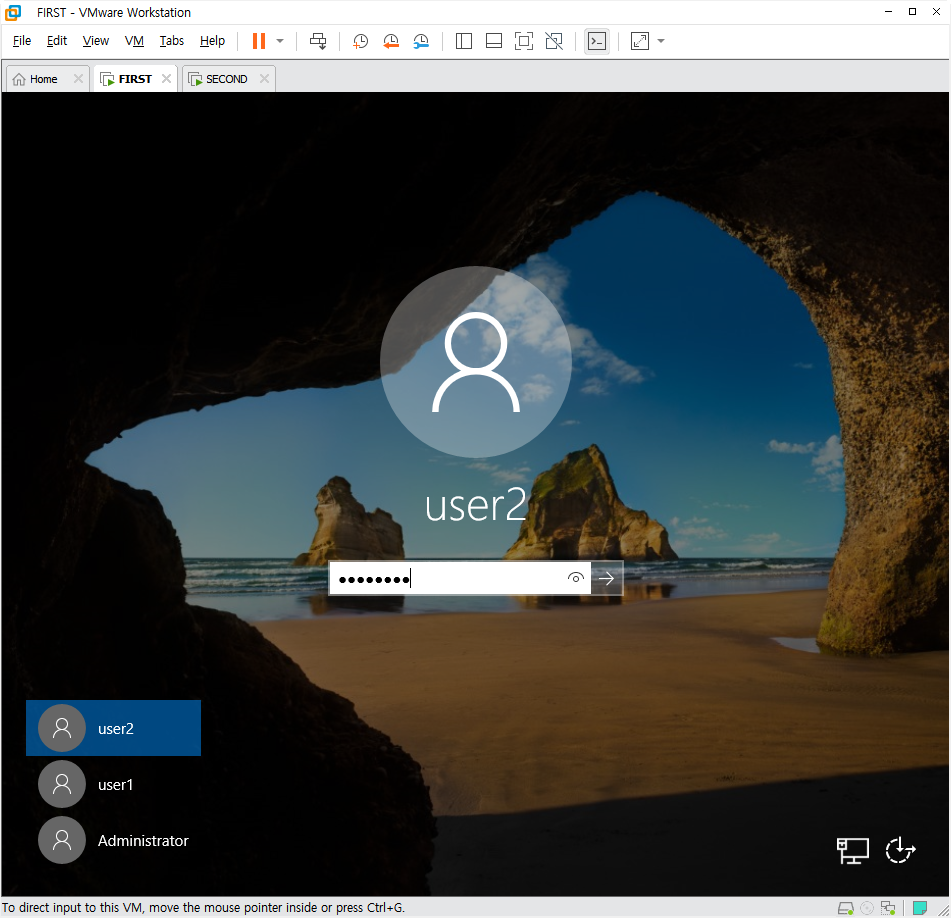The image size is (951, 918).
Task: Open the power options dropdown arrow
Action: pyautogui.click(x=280, y=41)
